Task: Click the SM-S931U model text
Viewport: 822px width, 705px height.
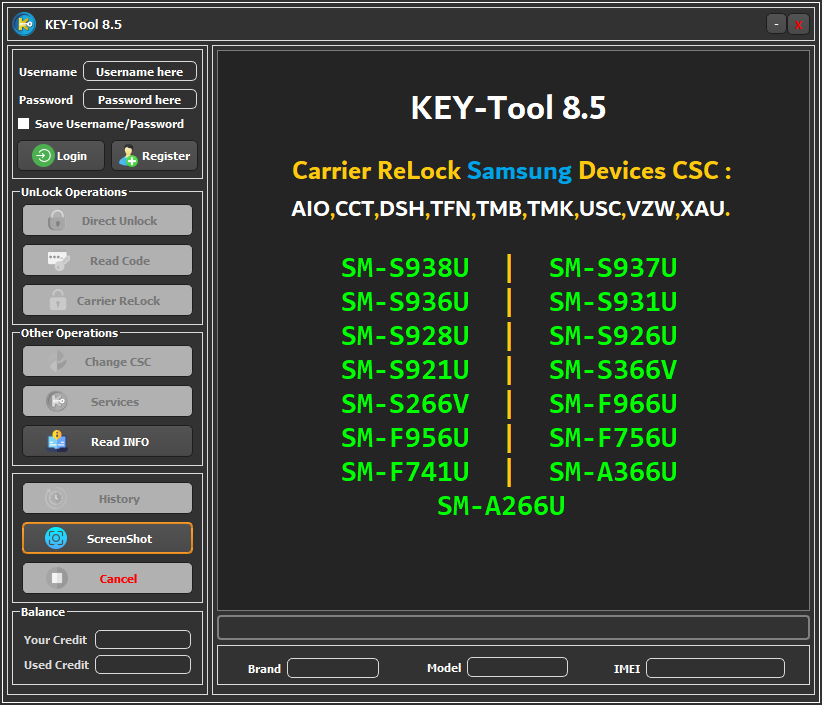Action: point(613,302)
